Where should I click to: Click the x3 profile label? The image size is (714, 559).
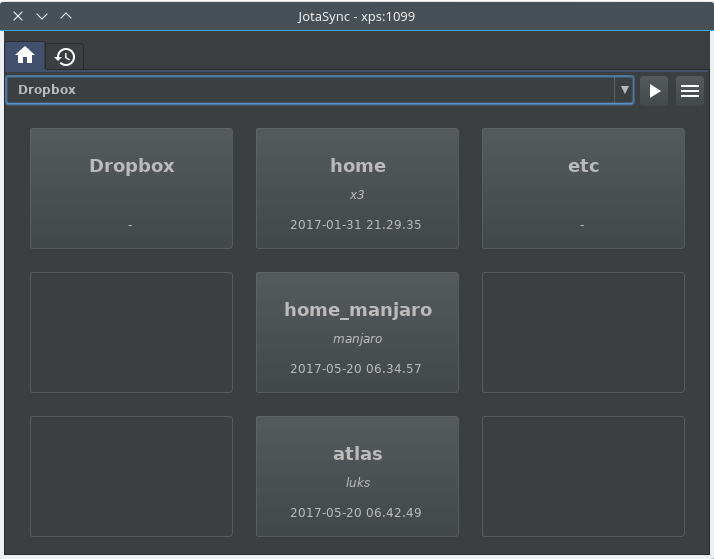(357, 195)
